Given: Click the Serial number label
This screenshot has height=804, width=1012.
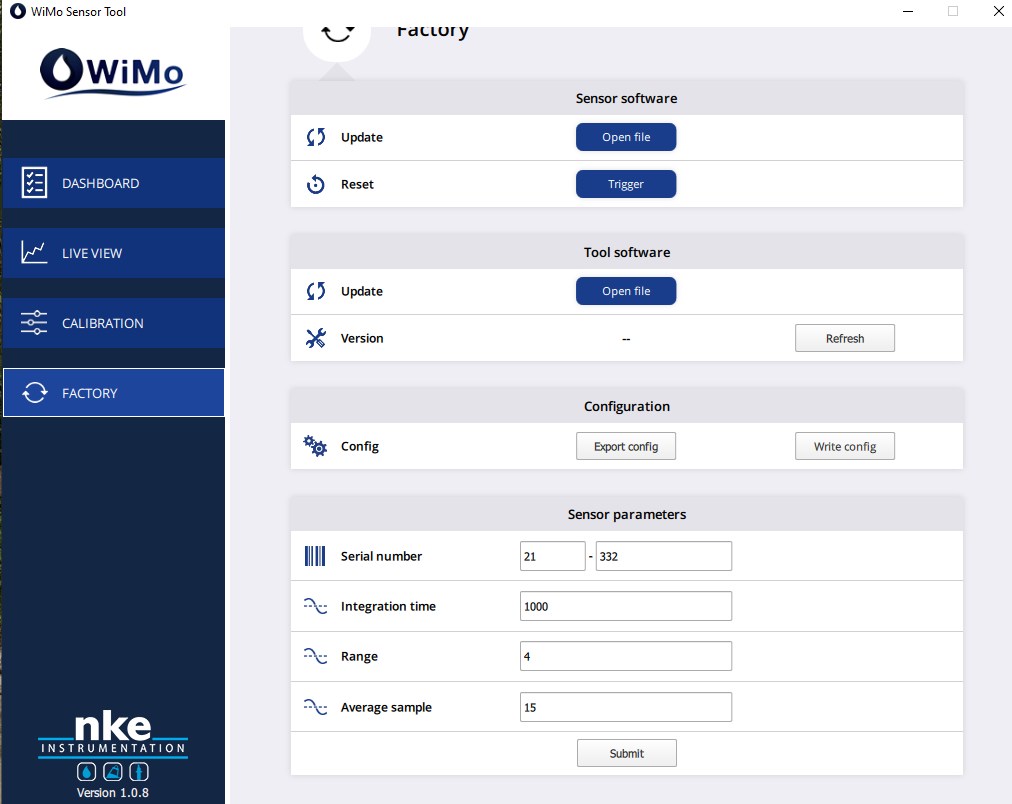Looking at the screenshot, I should point(381,556).
